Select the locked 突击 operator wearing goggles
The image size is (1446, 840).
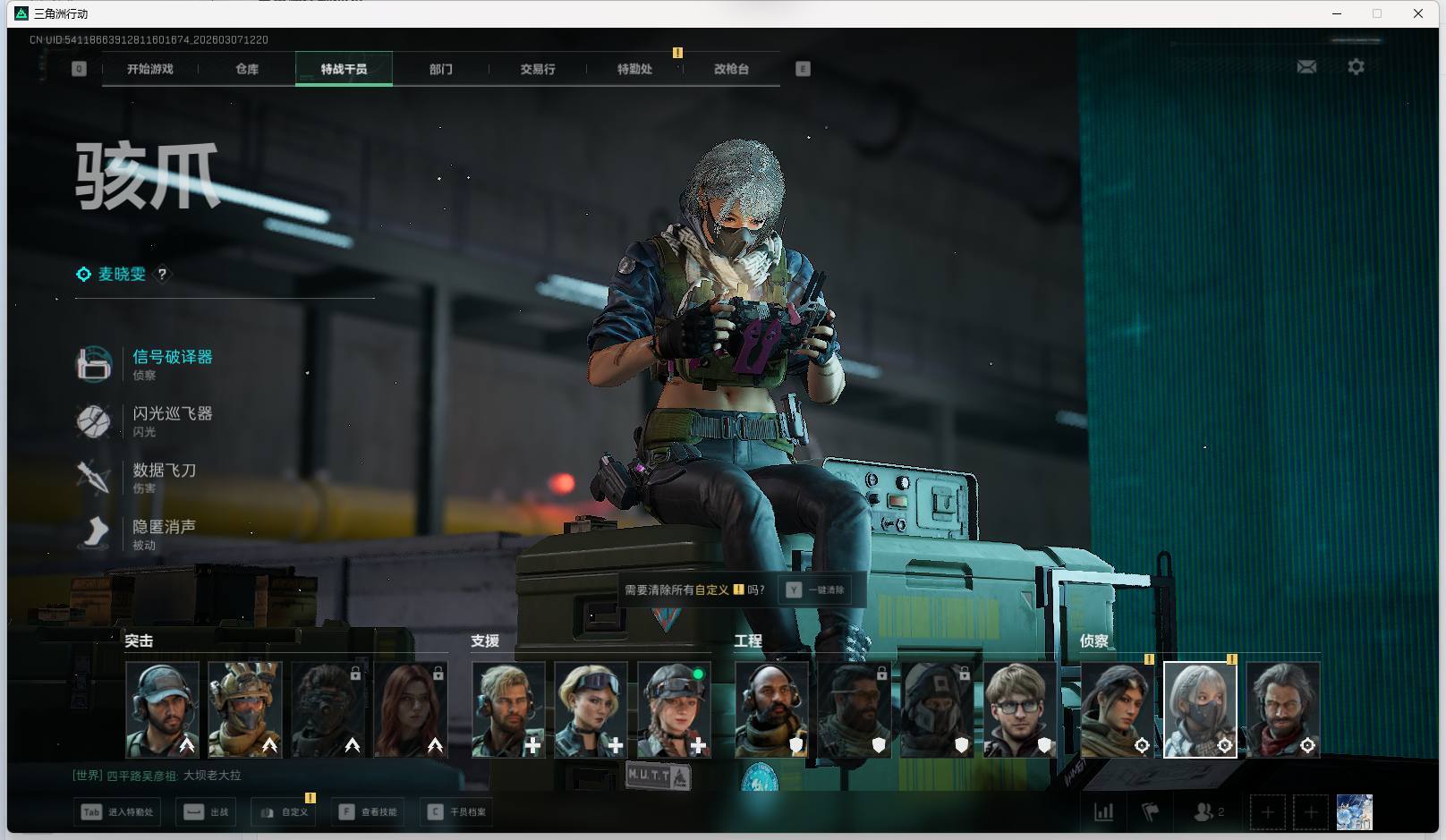pos(327,709)
